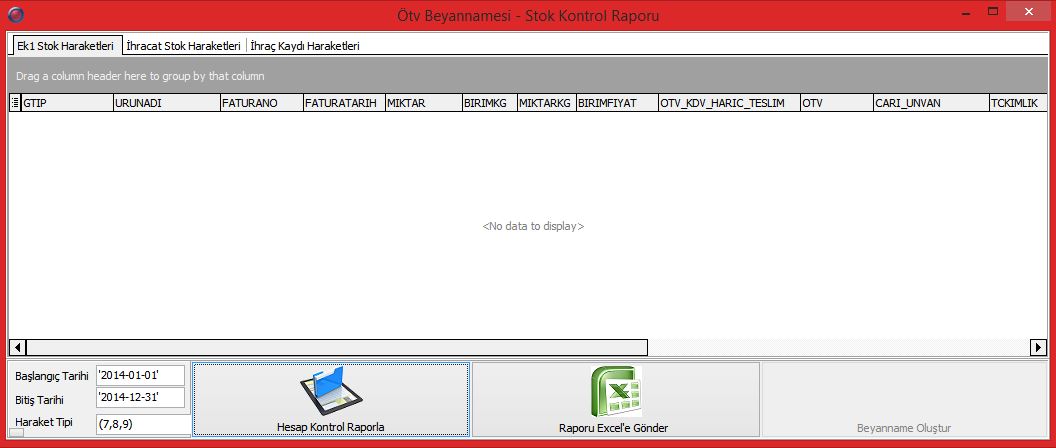Click the OTV_KDV_HARIC_TESLIM column header

[x=727, y=103]
